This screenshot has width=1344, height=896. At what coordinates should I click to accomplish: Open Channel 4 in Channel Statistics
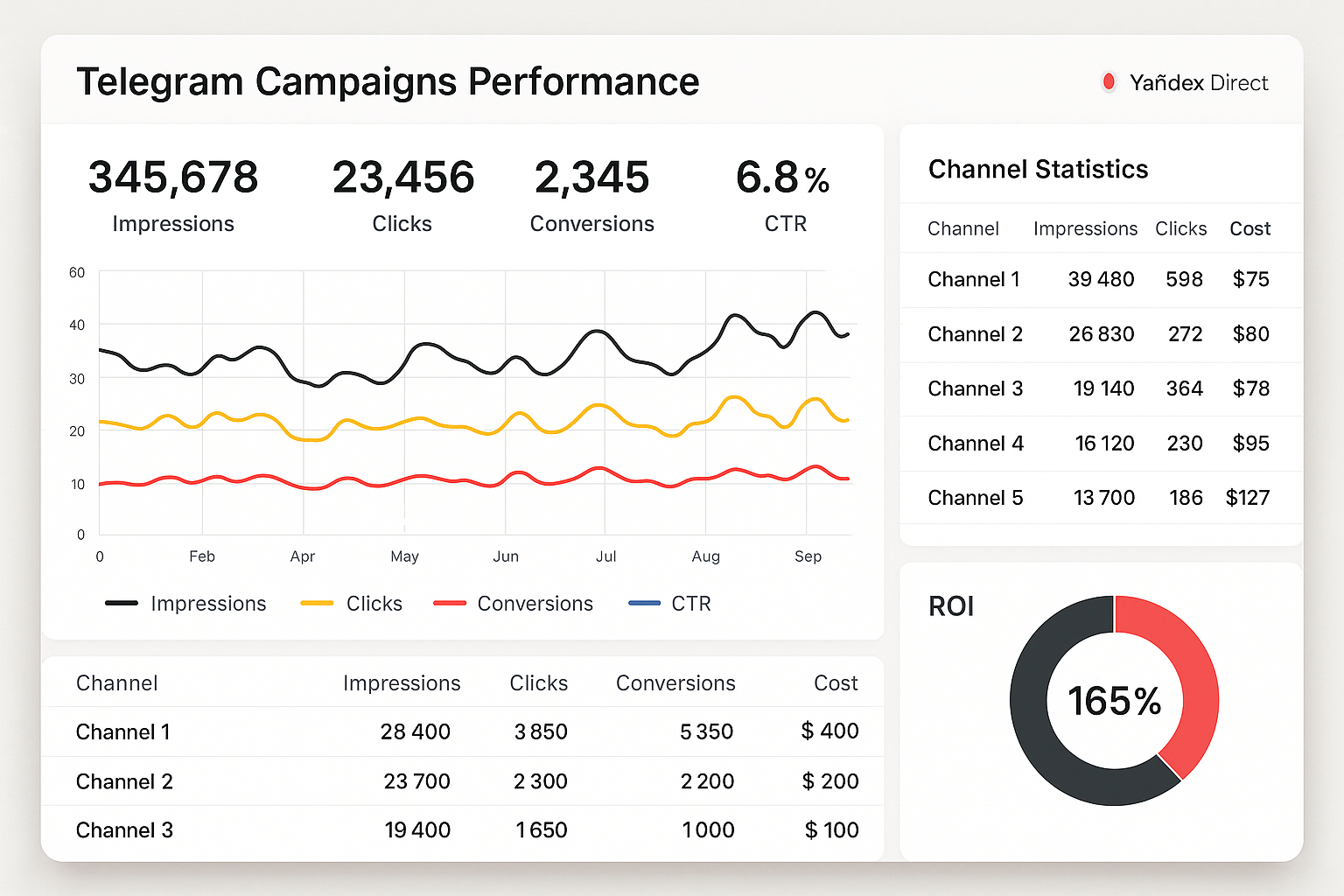[975, 444]
